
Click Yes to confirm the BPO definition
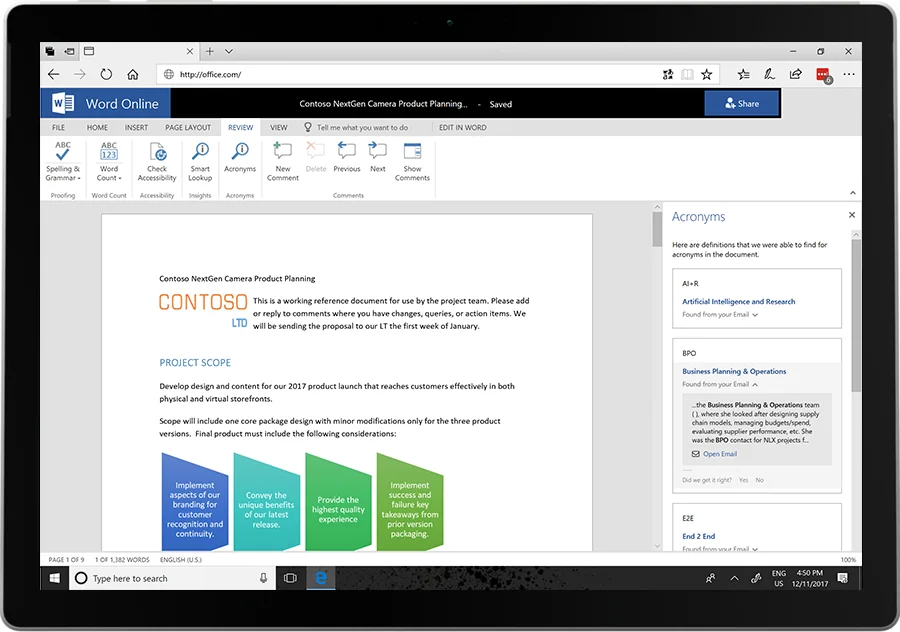click(x=744, y=480)
